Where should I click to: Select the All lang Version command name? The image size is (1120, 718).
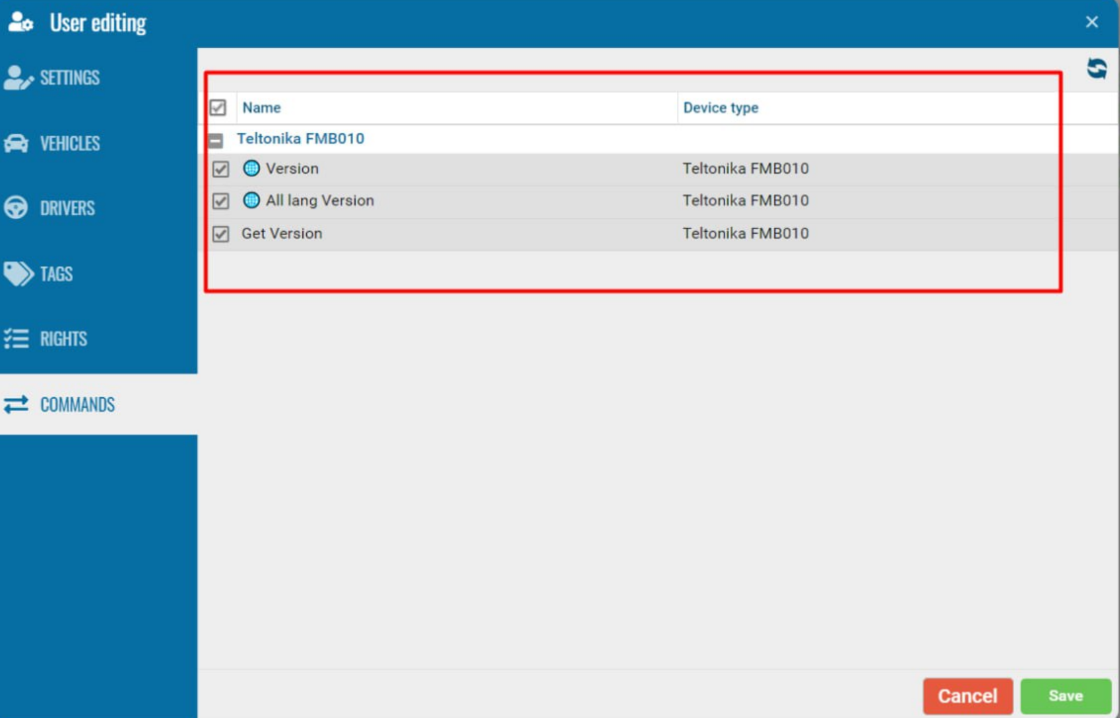click(x=320, y=201)
